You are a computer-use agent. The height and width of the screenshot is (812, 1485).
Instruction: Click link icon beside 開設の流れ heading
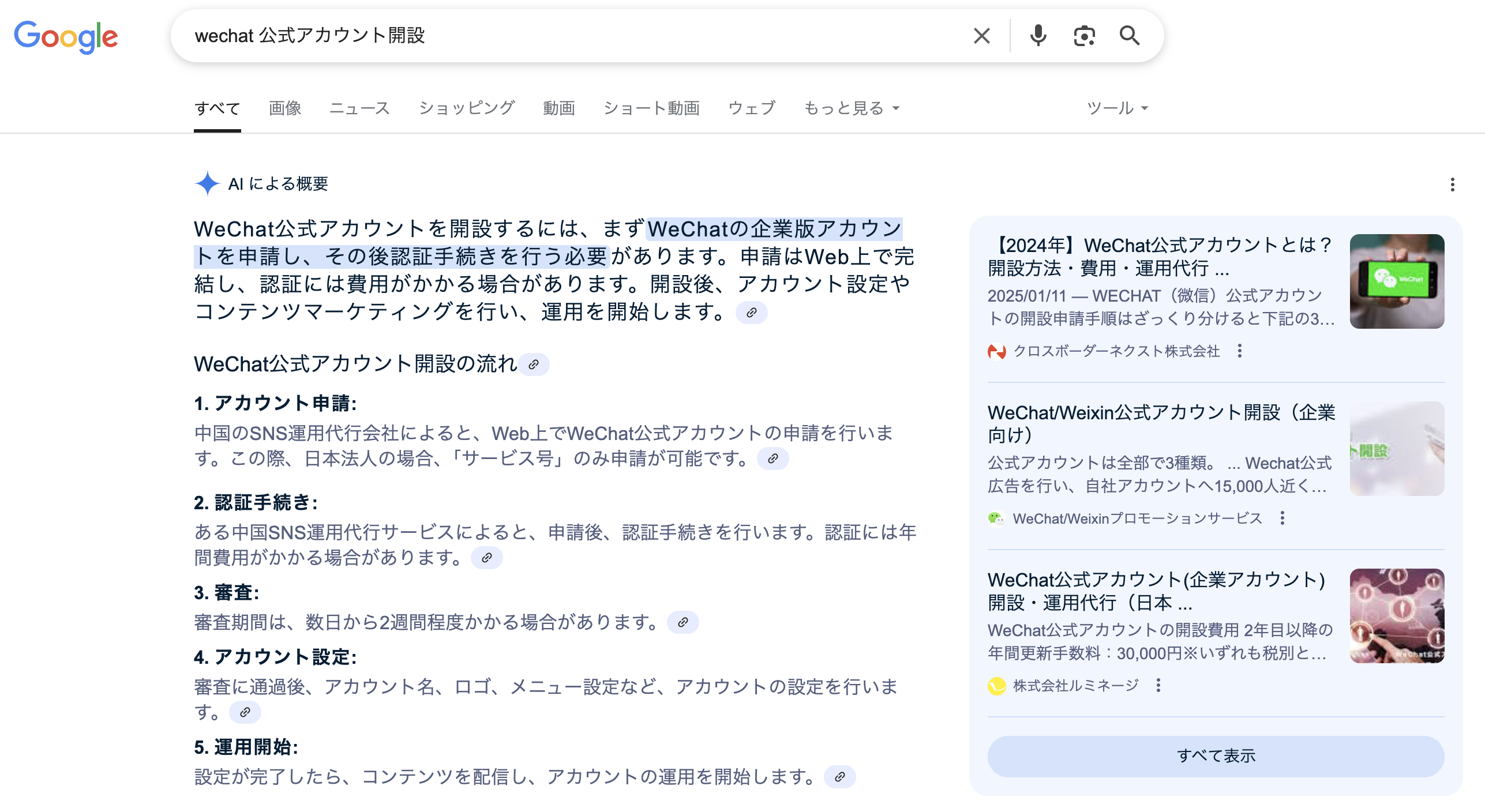pos(534,364)
